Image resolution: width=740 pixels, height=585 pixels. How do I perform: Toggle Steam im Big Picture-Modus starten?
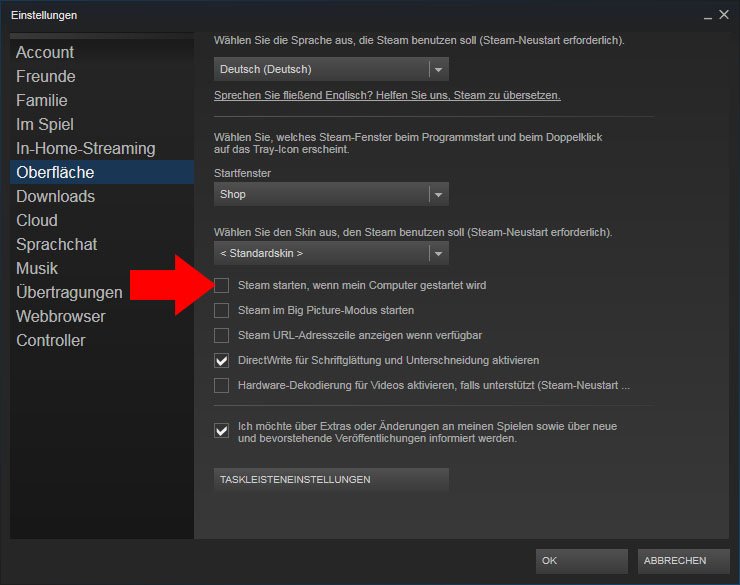click(221, 310)
